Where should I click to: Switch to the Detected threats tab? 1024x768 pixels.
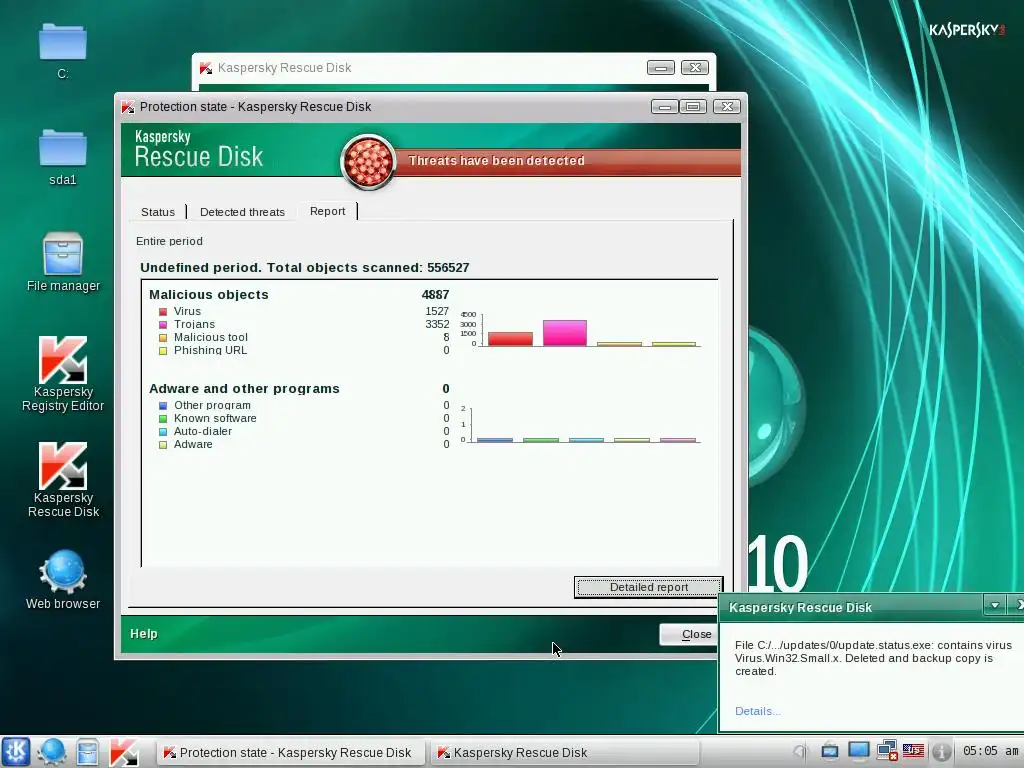(x=242, y=212)
